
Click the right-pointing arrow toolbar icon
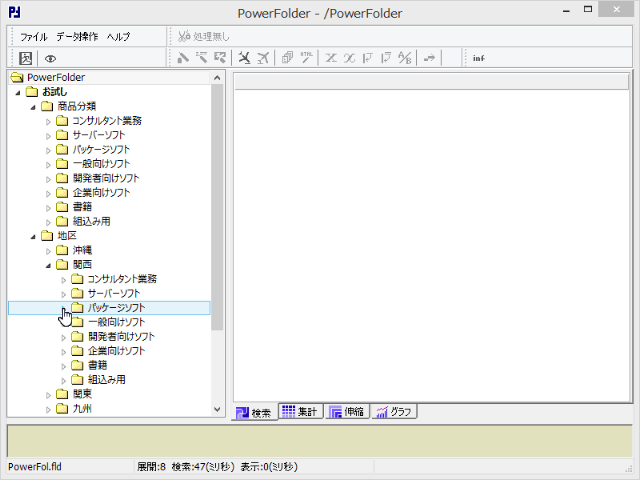pos(429,58)
